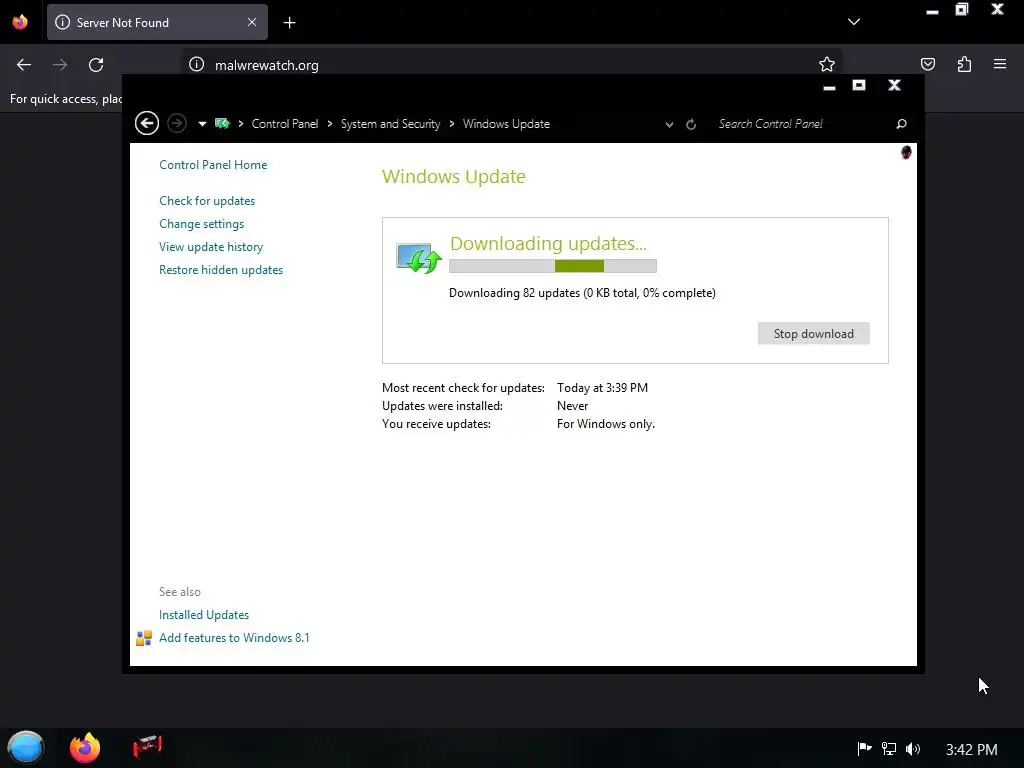Open the Firefox hamburger menu

[1000, 64]
